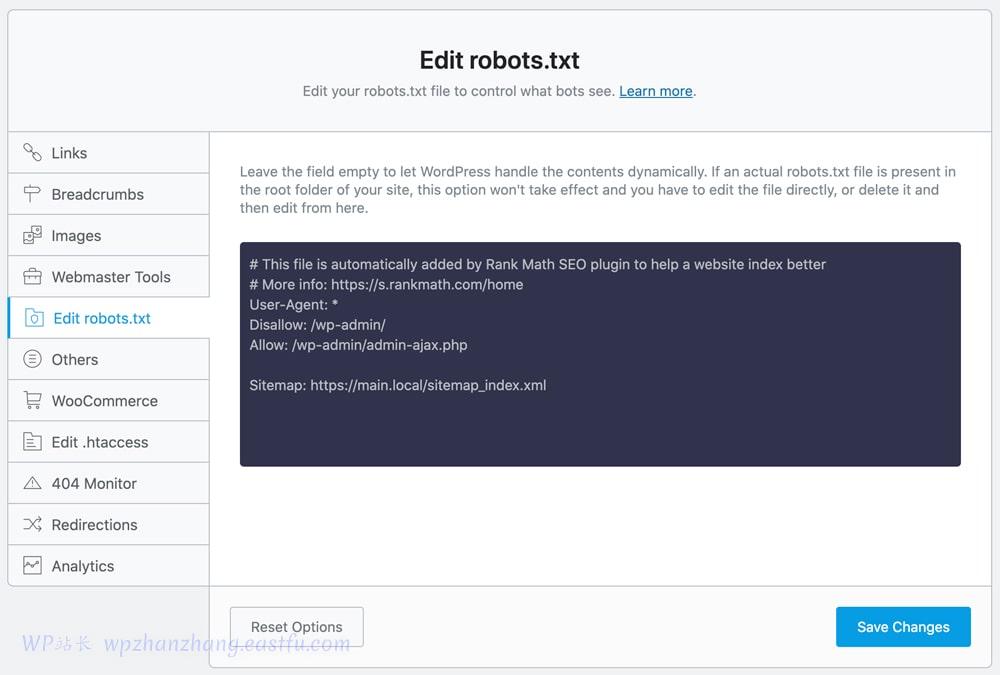Viewport: 1000px width, 675px height.
Task: Click the 'More info: https://s.rankmath.com/home' line
Action: 386,285
